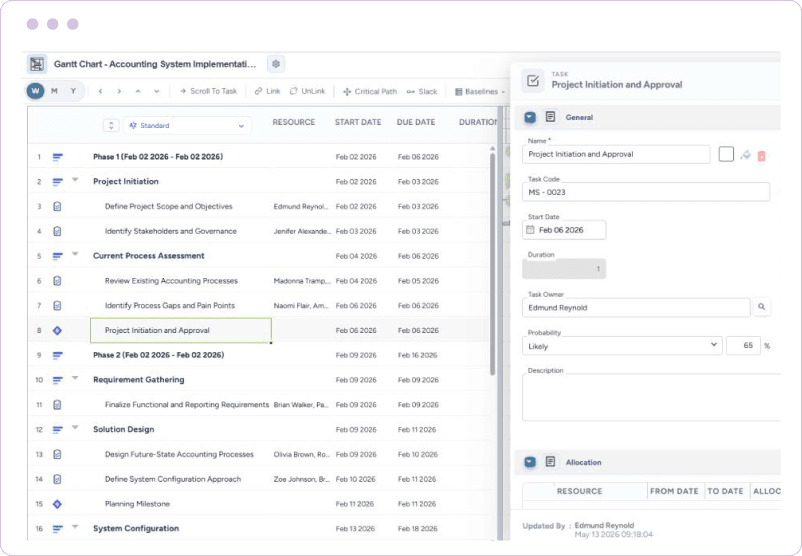Open the Start Date calendar picker
802x556 pixels.
click(x=530, y=230)
